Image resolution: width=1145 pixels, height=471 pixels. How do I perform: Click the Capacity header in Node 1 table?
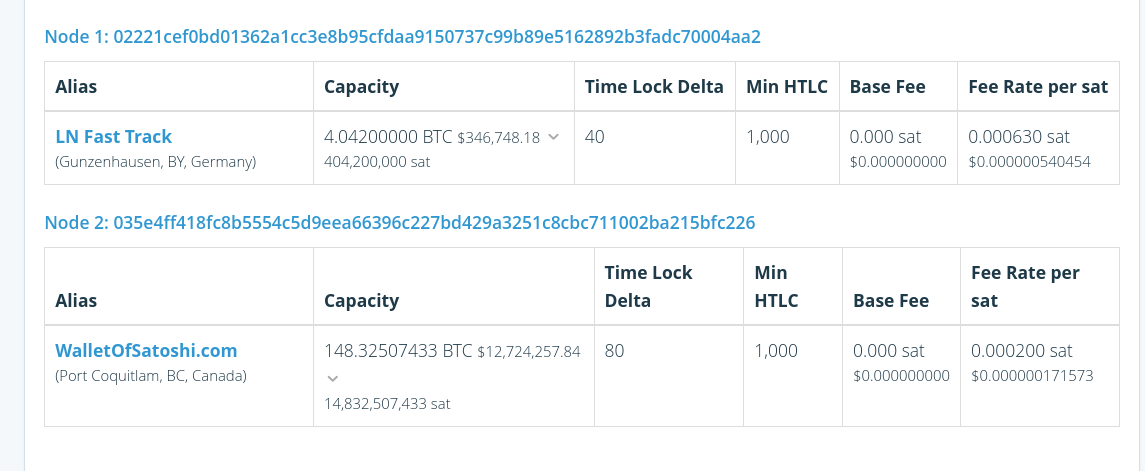[361, 87]
